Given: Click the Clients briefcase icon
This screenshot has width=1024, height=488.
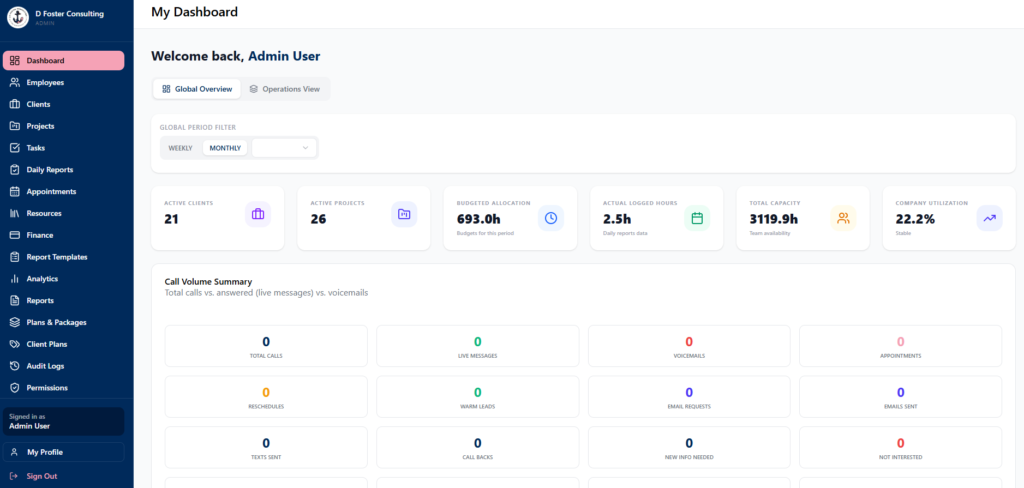Looking at the screenshot, I should coord(14,105).
